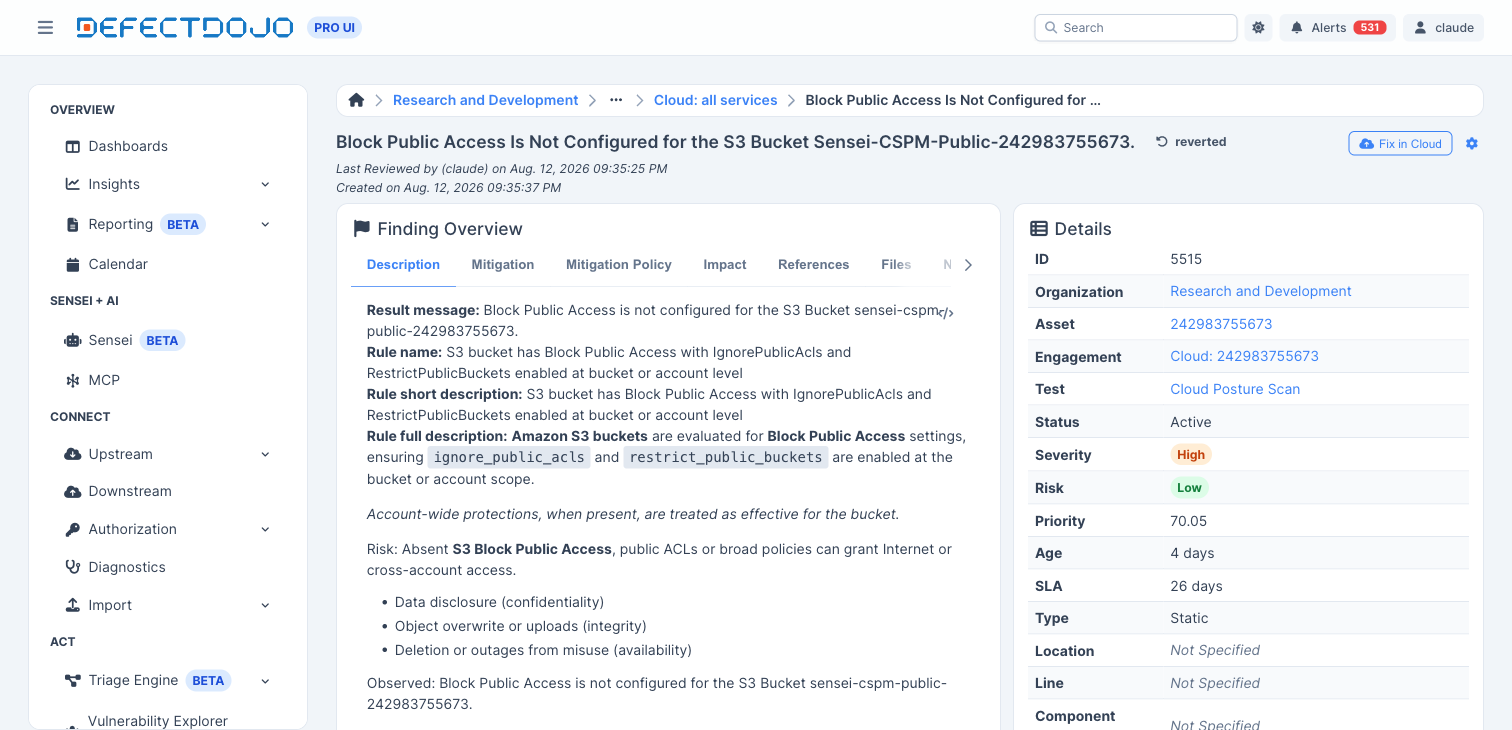
Task: Focus the Search input field
Action: coord(1136,28)
